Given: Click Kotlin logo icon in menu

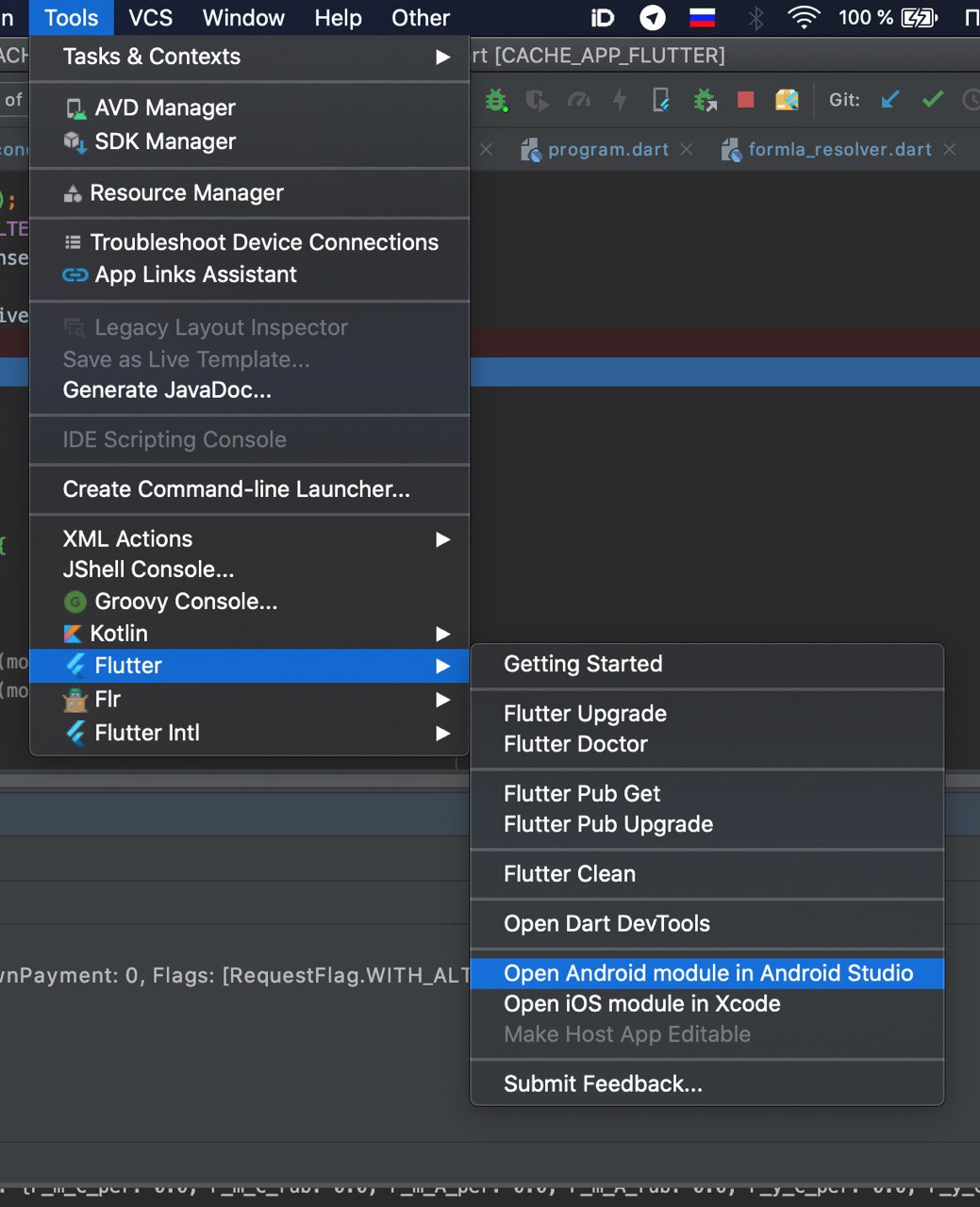Looking at the screenshot, I should tap(73, 634).
